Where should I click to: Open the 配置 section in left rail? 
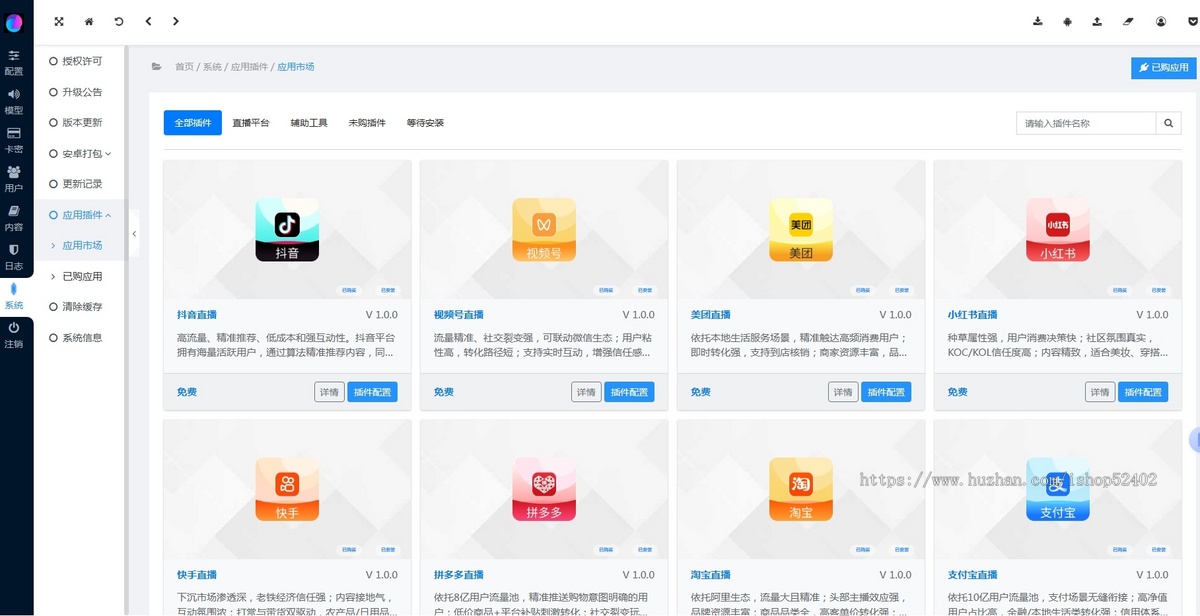[x=14, y=63]
